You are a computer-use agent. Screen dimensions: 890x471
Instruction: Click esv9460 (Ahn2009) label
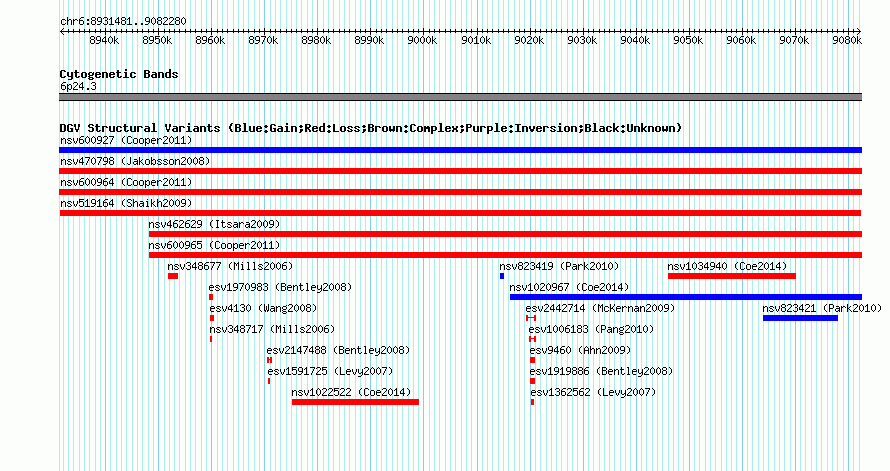(581, 350)
